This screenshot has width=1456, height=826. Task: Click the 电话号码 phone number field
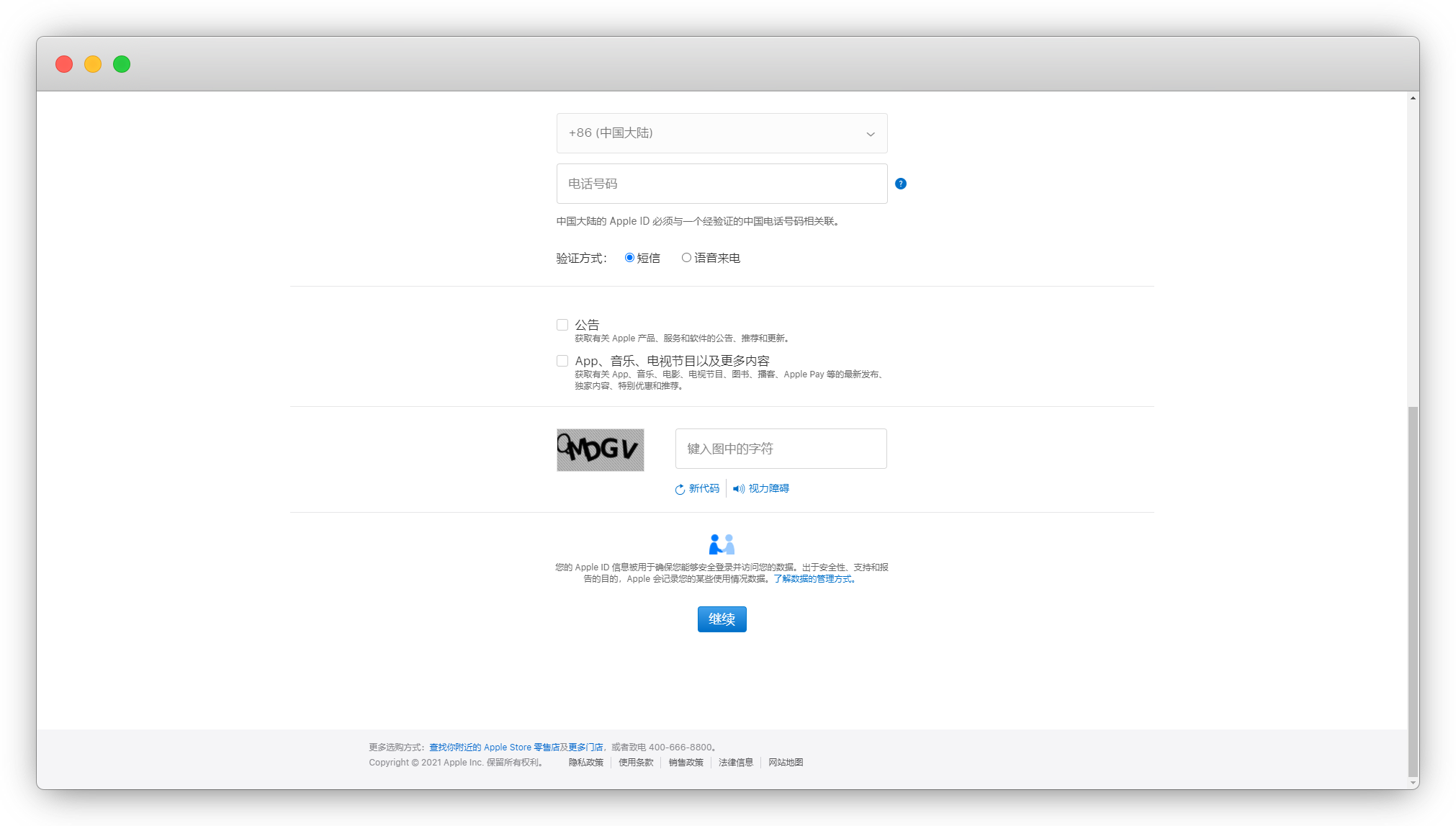[722, 184]
